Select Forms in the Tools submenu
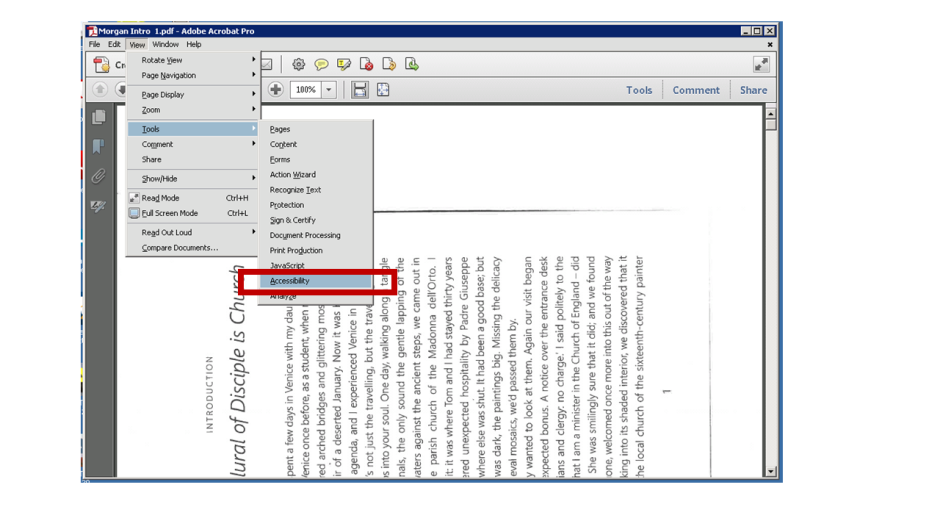Image resolution: width=940 pixels, height=529 pixels. 316,160
